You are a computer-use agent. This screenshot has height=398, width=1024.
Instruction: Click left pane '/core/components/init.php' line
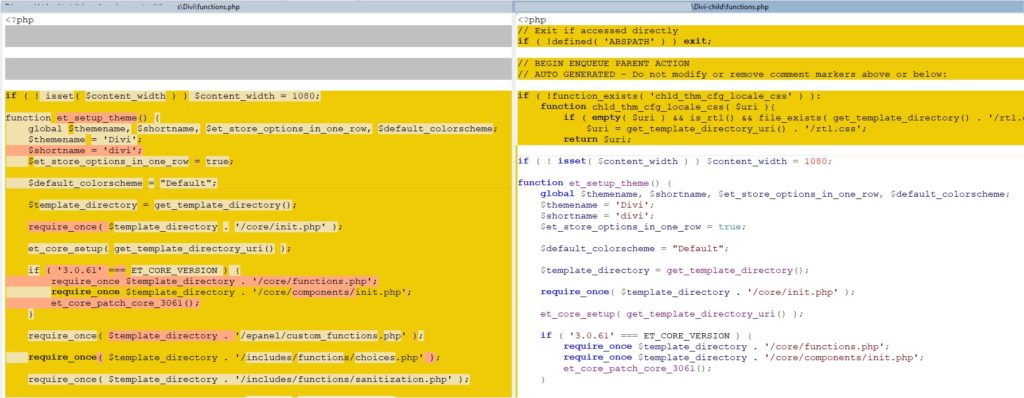click(231, 292)
